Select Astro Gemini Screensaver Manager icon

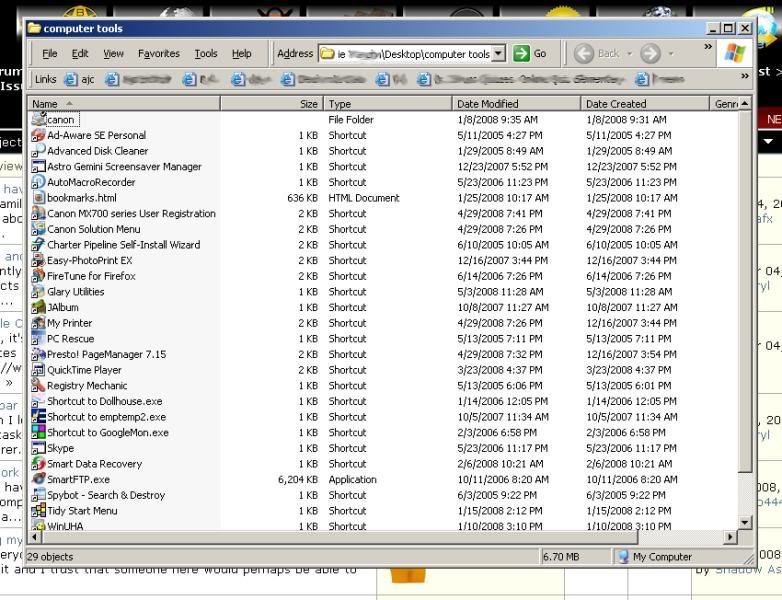click(x=38, y=166)
